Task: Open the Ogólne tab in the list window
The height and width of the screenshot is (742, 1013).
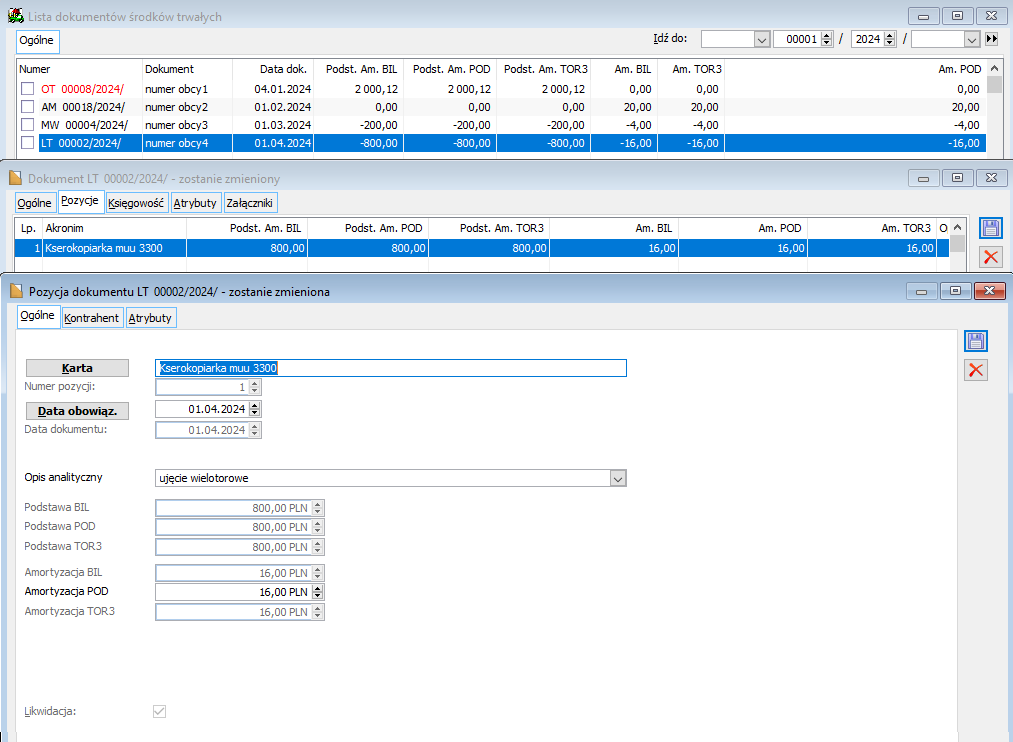Action: point(37,41)
